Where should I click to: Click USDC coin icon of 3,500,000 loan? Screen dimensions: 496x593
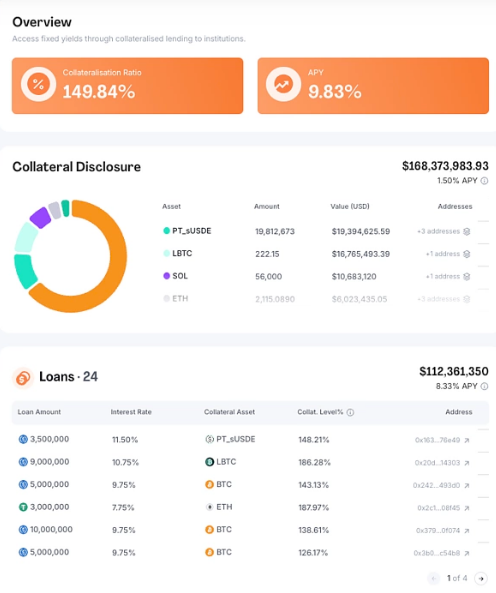[x=23, y=439]
